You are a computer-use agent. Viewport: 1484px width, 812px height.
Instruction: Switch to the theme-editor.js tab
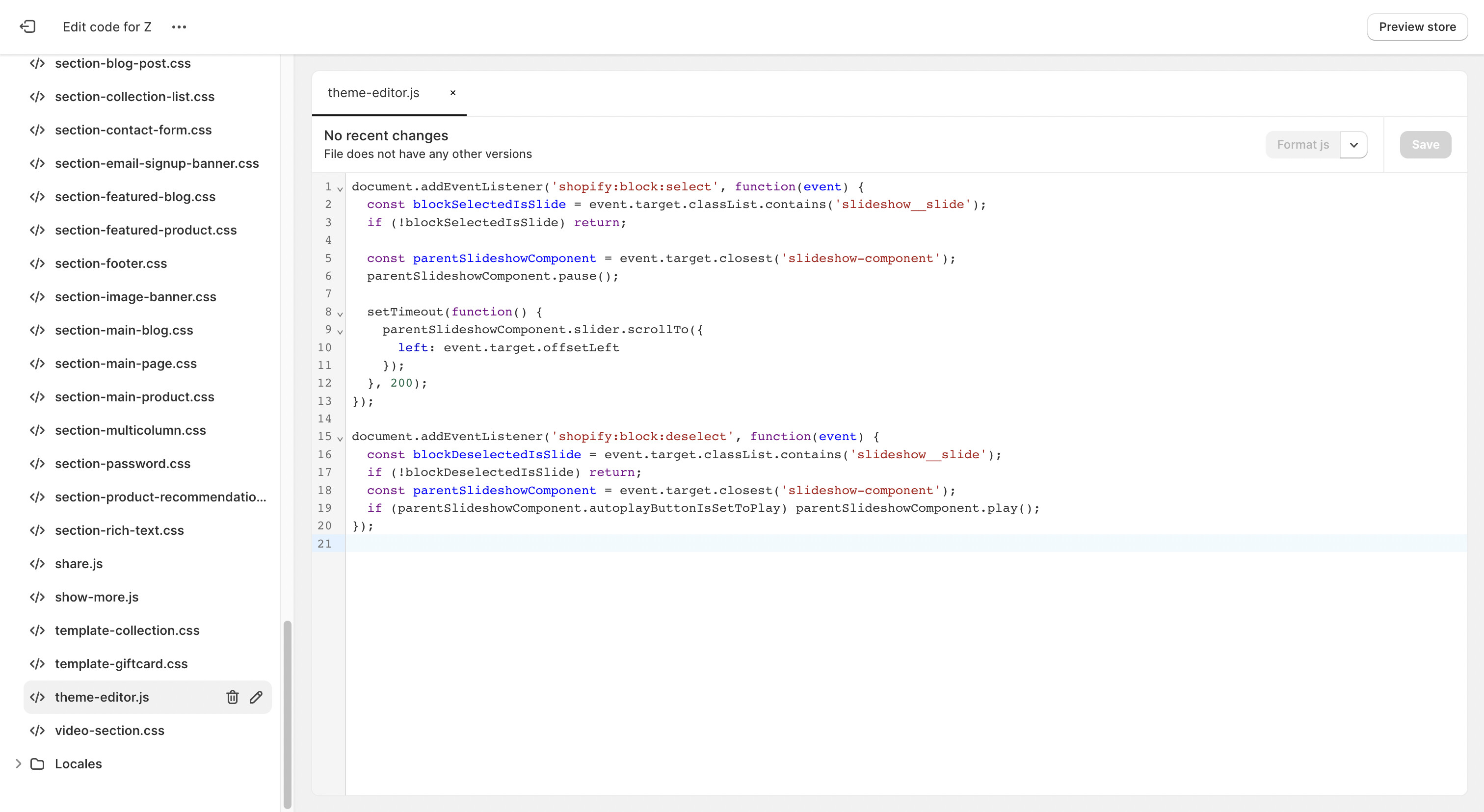click(x=373, y=93)
